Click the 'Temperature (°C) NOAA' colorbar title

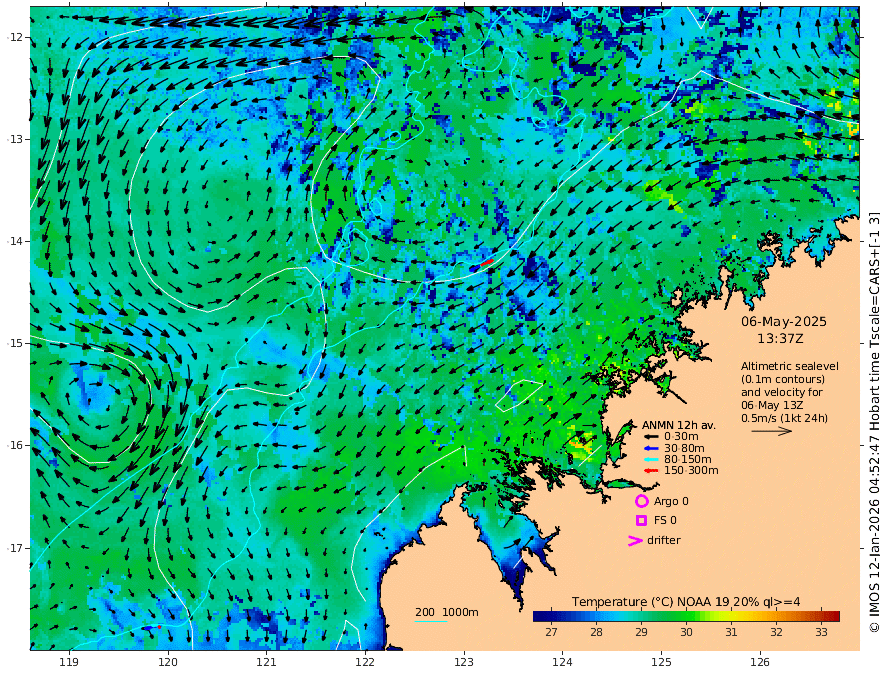click(642, 602)
